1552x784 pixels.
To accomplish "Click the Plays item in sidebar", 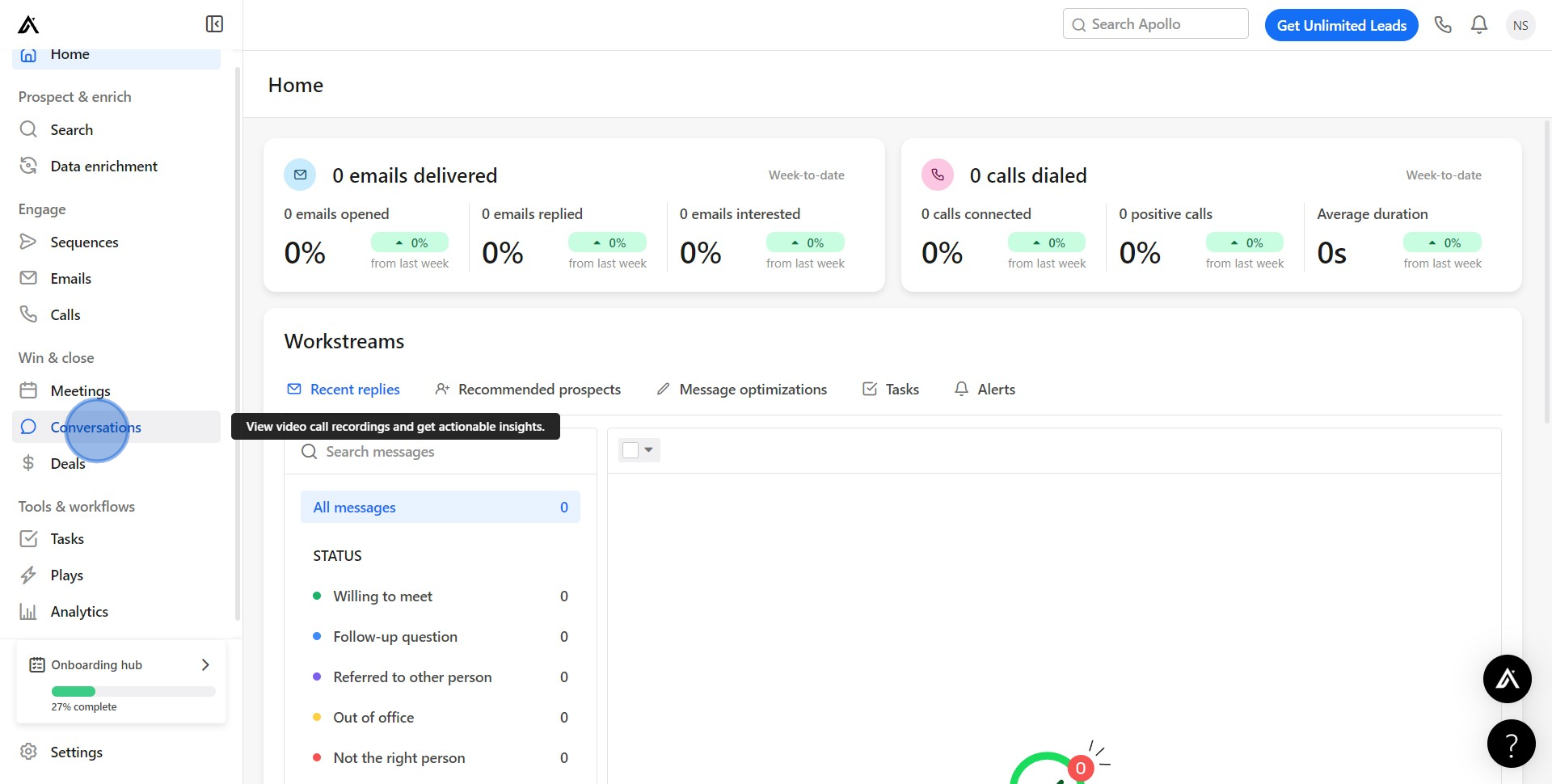I will coord(116,575).
